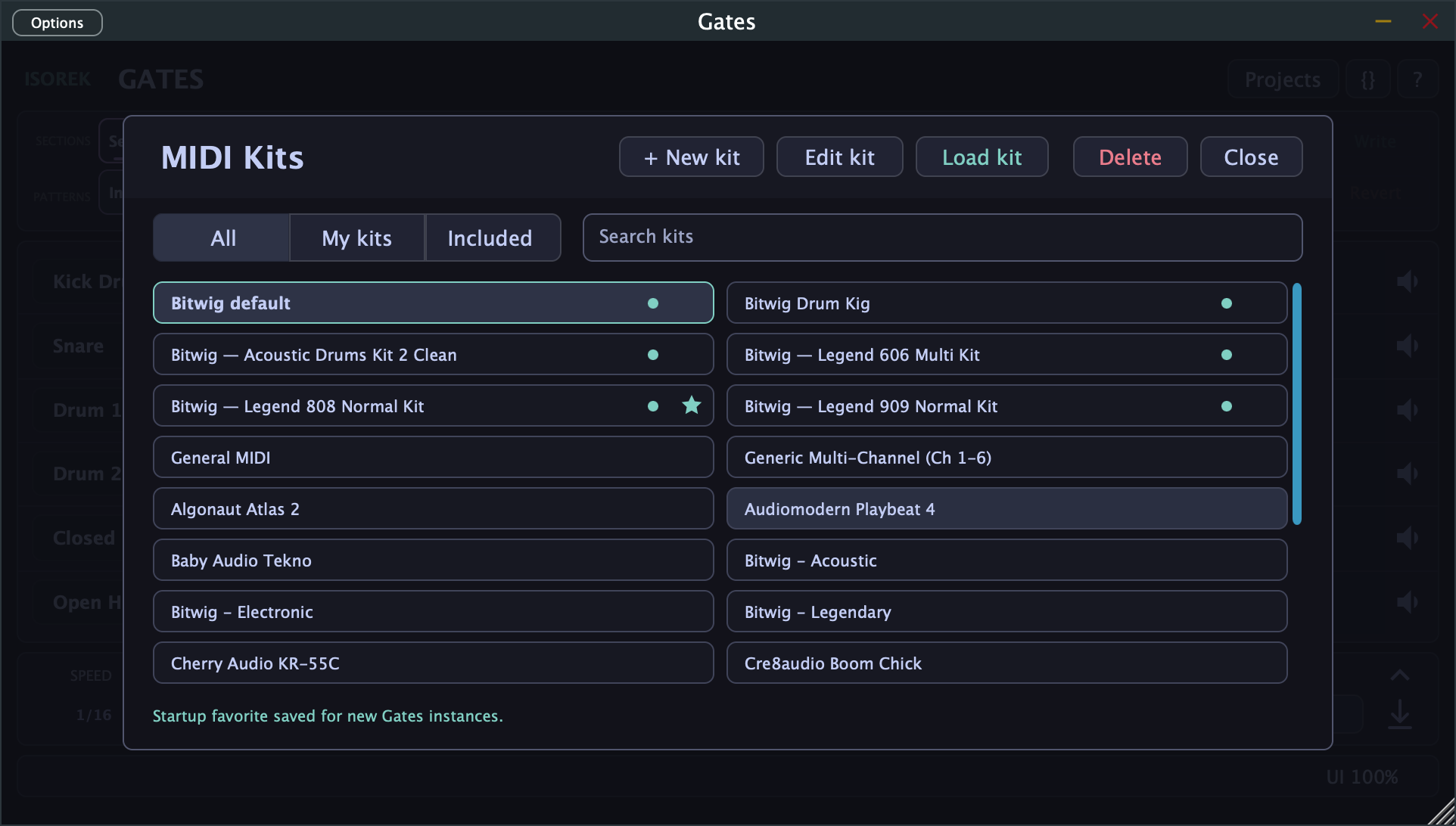Open the question mark help button

1417,79
